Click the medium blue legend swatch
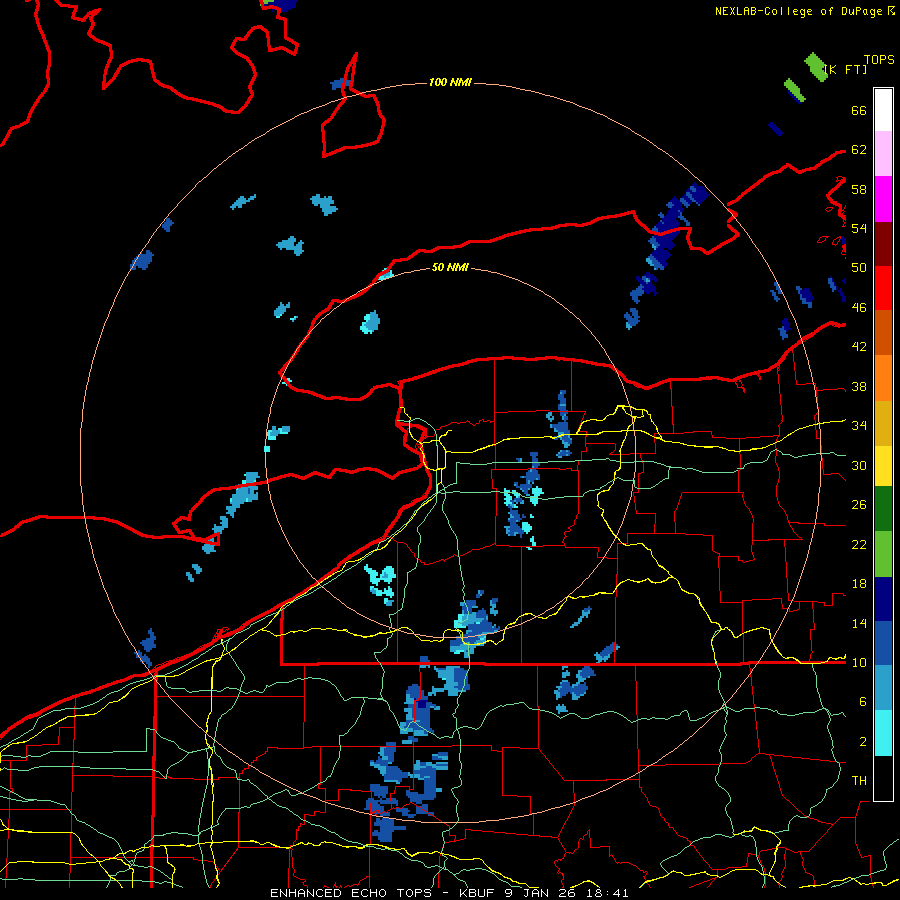Screen dimensions: 900x900 click(x=883, y=643)
